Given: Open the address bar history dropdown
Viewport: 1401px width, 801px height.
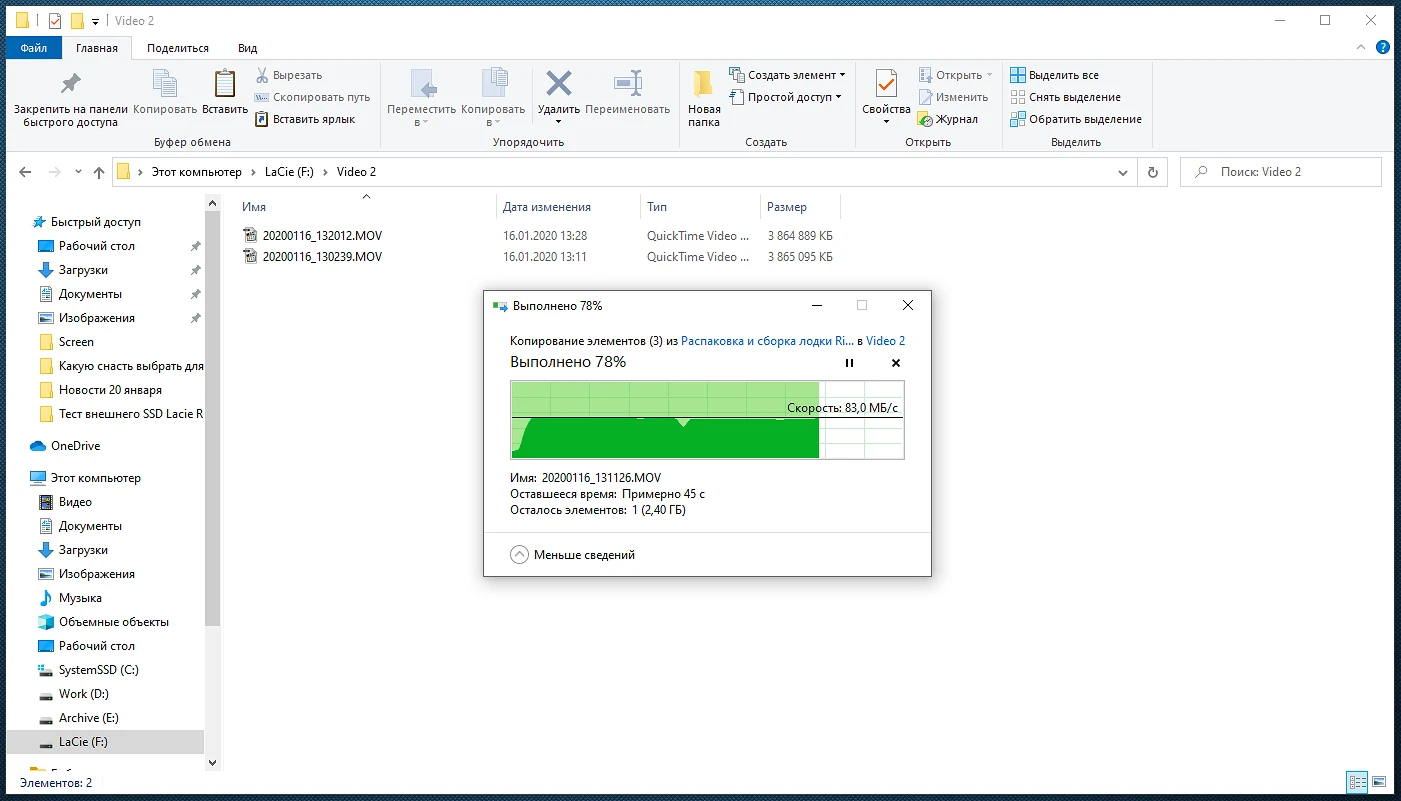Looking at the screenshot, I should (1123, 172).
